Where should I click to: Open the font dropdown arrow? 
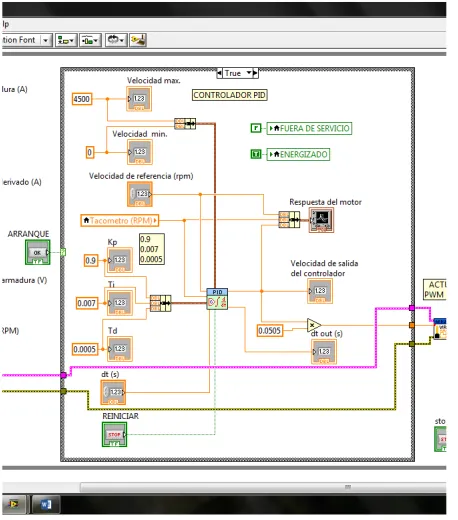pos(45,40)
